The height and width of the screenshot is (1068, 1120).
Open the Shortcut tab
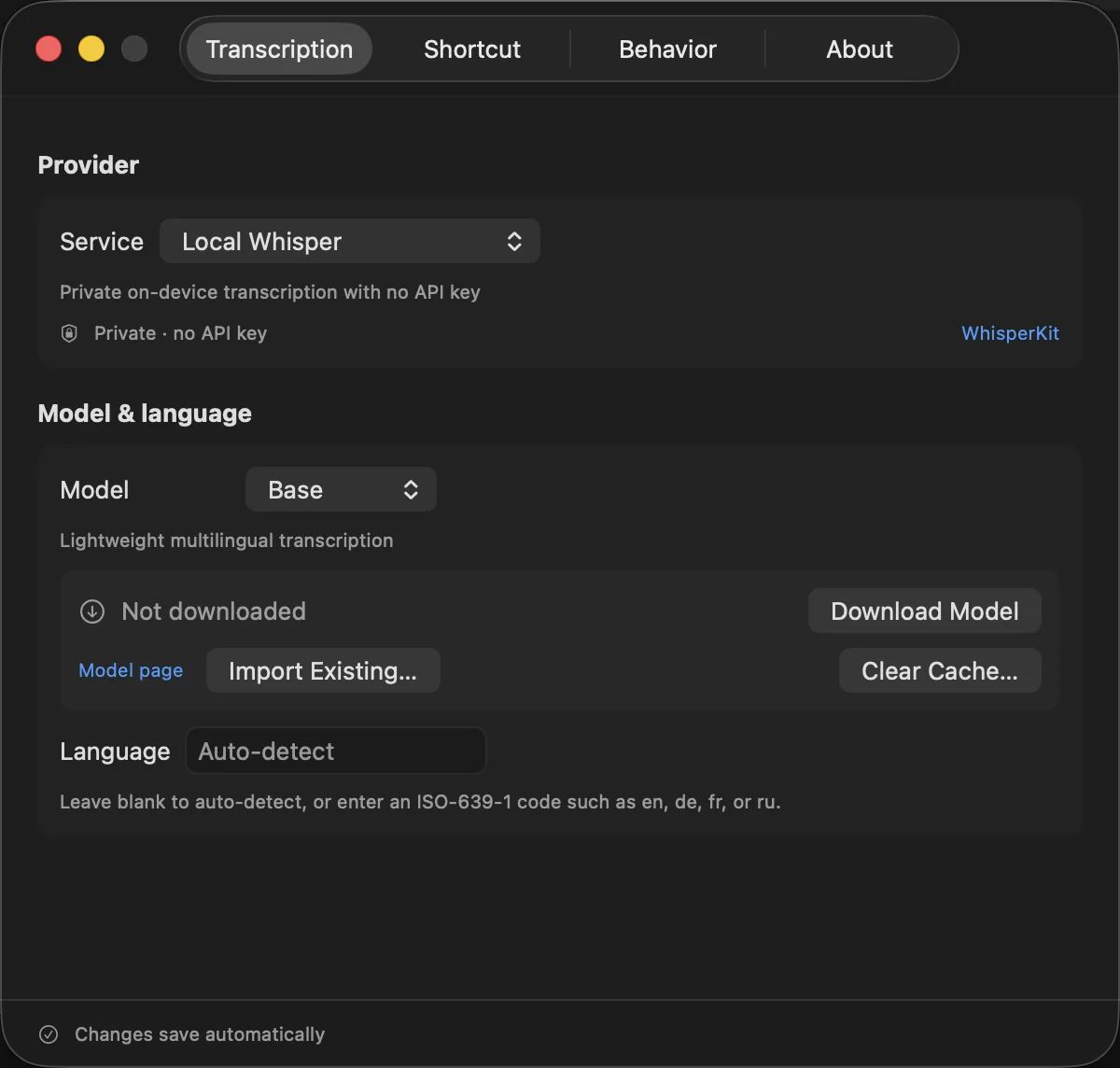[472, 49]
